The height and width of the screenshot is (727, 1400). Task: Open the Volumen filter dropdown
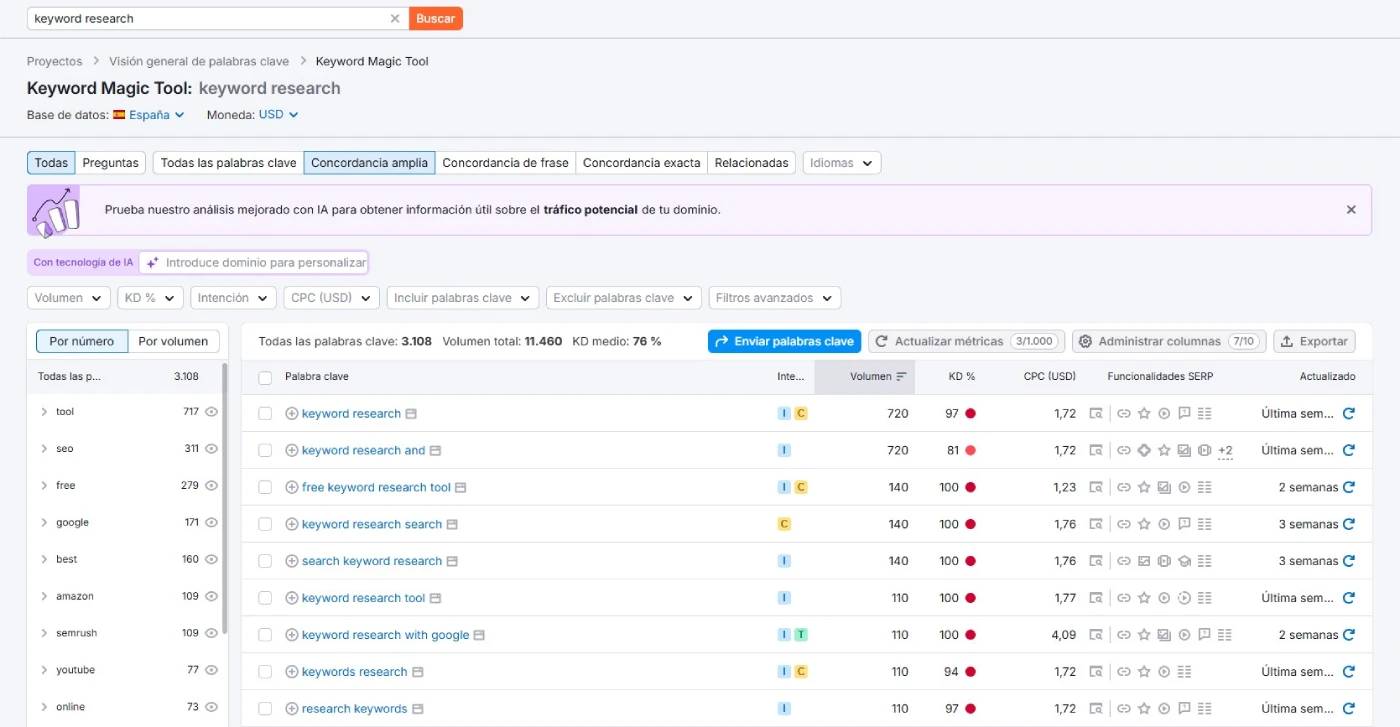pos(68,297)
